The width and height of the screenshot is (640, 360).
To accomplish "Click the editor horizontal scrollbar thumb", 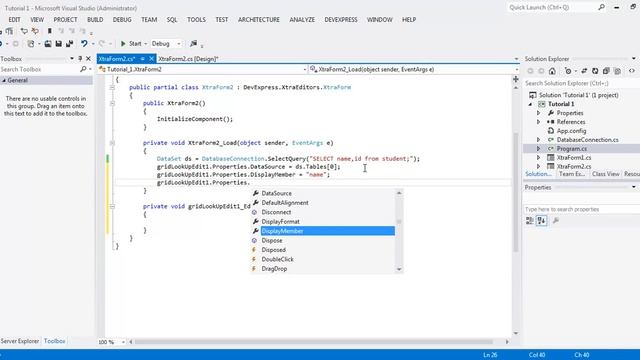I will [x=313, y=342].
